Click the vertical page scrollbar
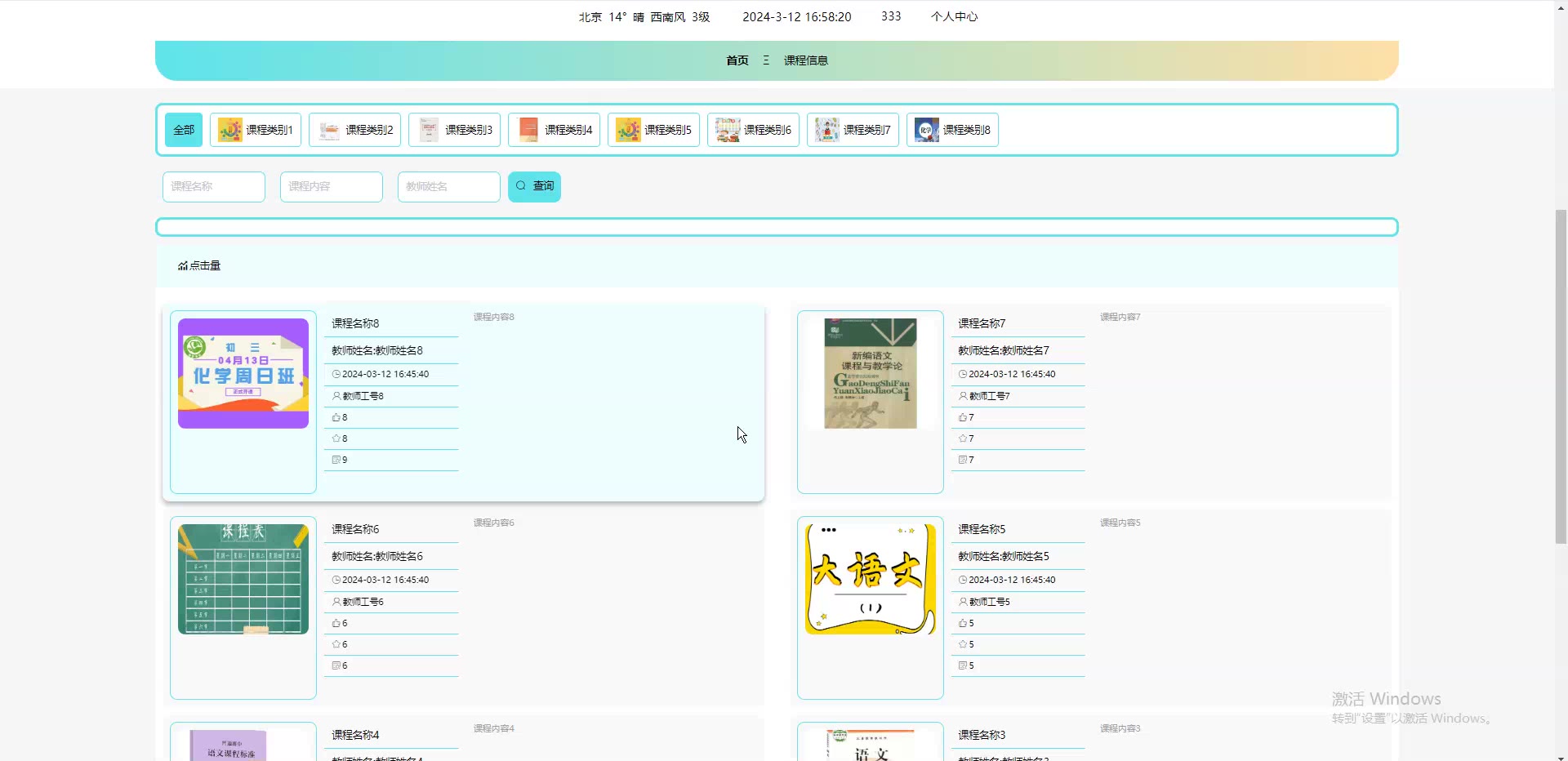The image size is (1568, 761). [1561, 376]
